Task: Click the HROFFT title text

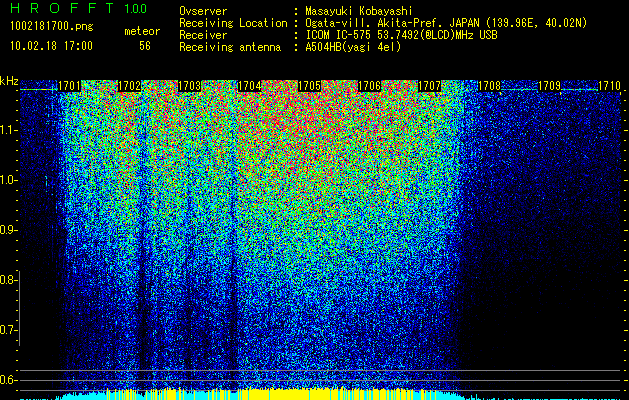Action: [x=62, y=8]
